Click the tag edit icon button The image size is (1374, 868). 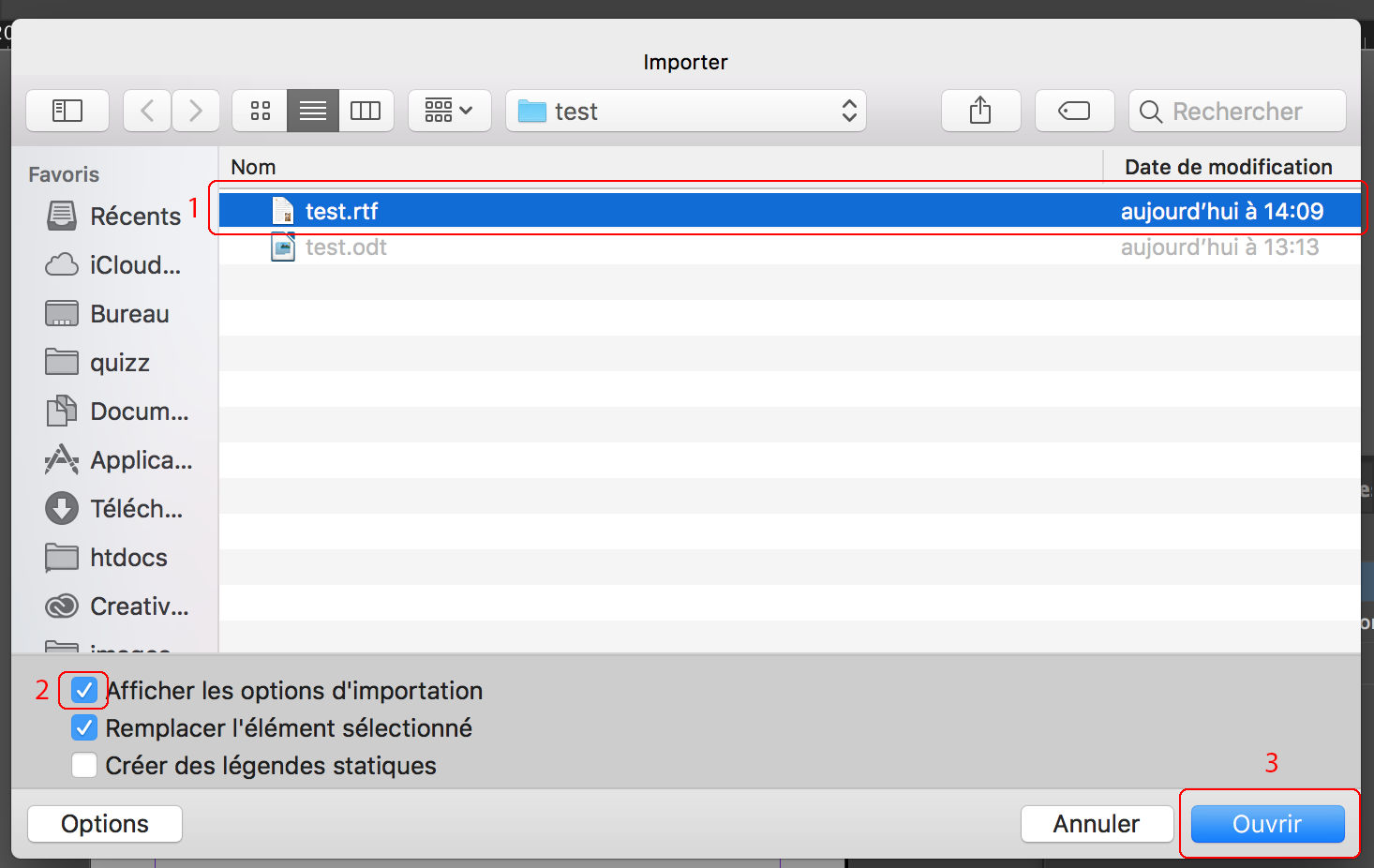tap(1074, 111)
